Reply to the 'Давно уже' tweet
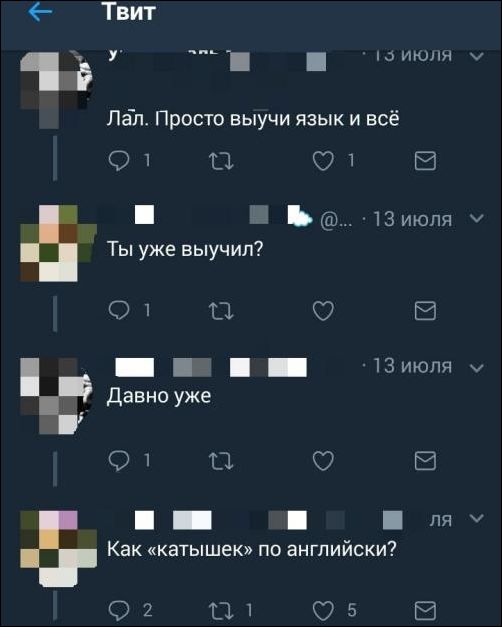 click(119, 461)
